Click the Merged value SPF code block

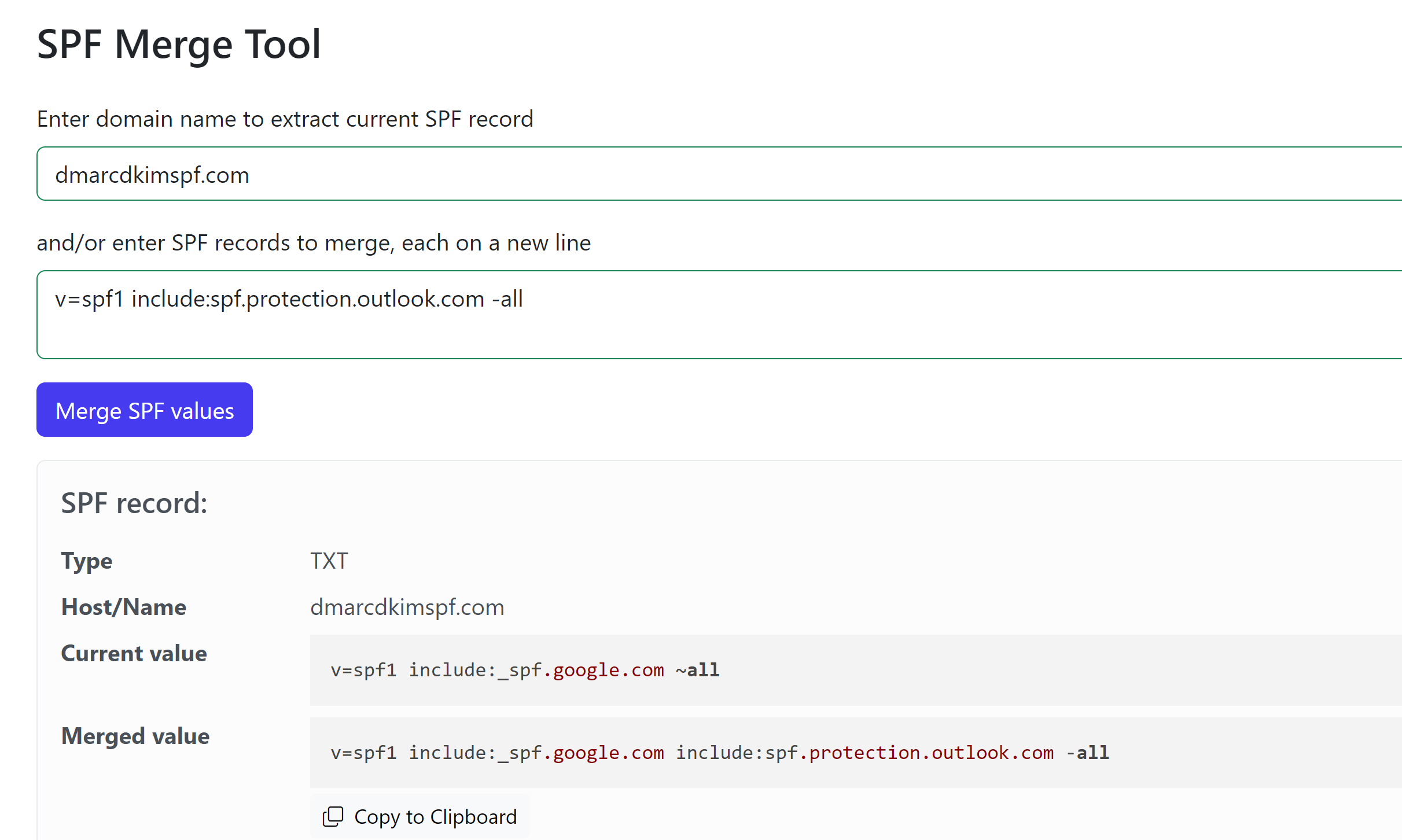pyautogui.click(x=856, y=753)
